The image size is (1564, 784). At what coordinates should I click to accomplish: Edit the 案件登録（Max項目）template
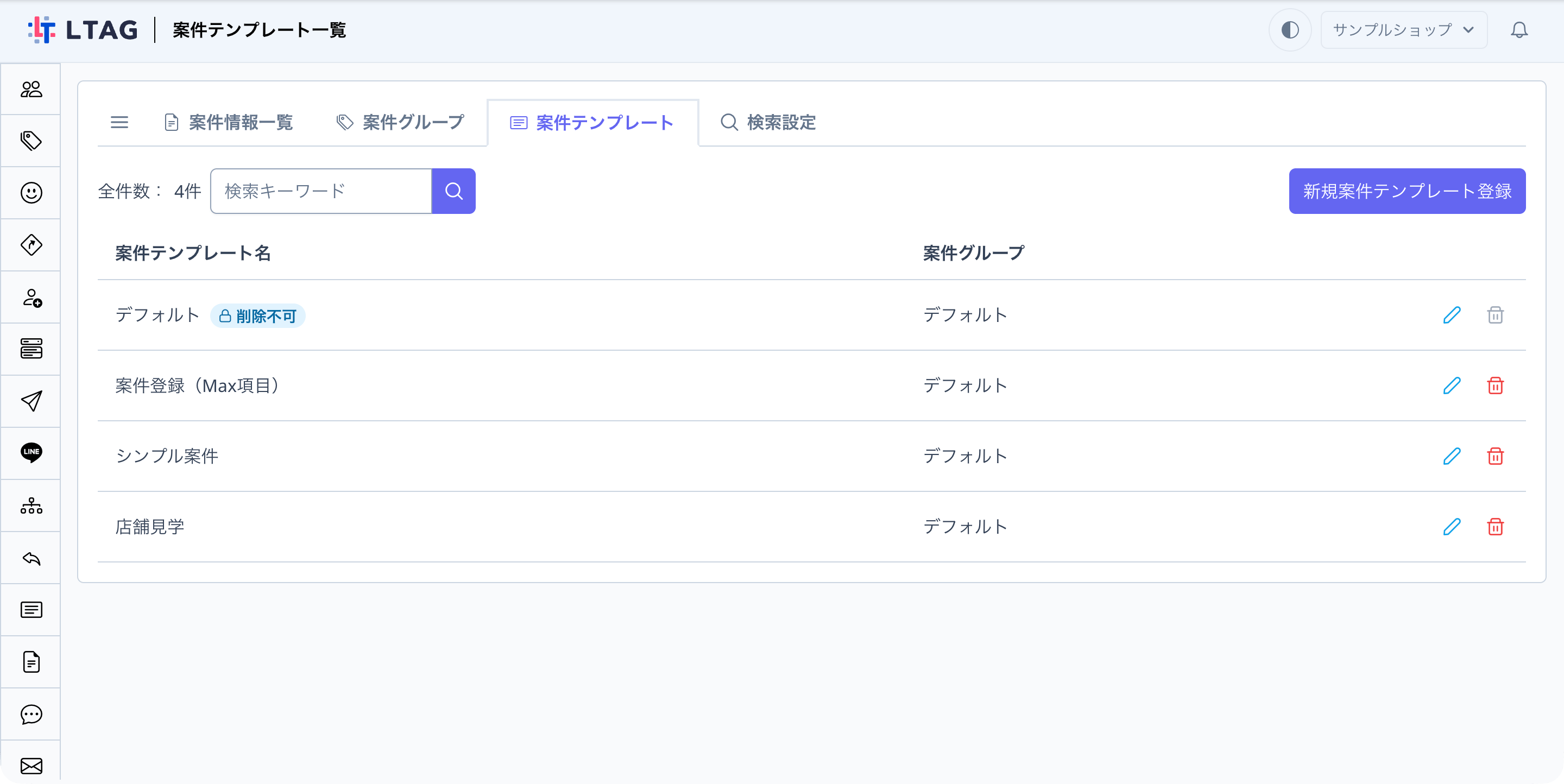tap(1451, 385)
